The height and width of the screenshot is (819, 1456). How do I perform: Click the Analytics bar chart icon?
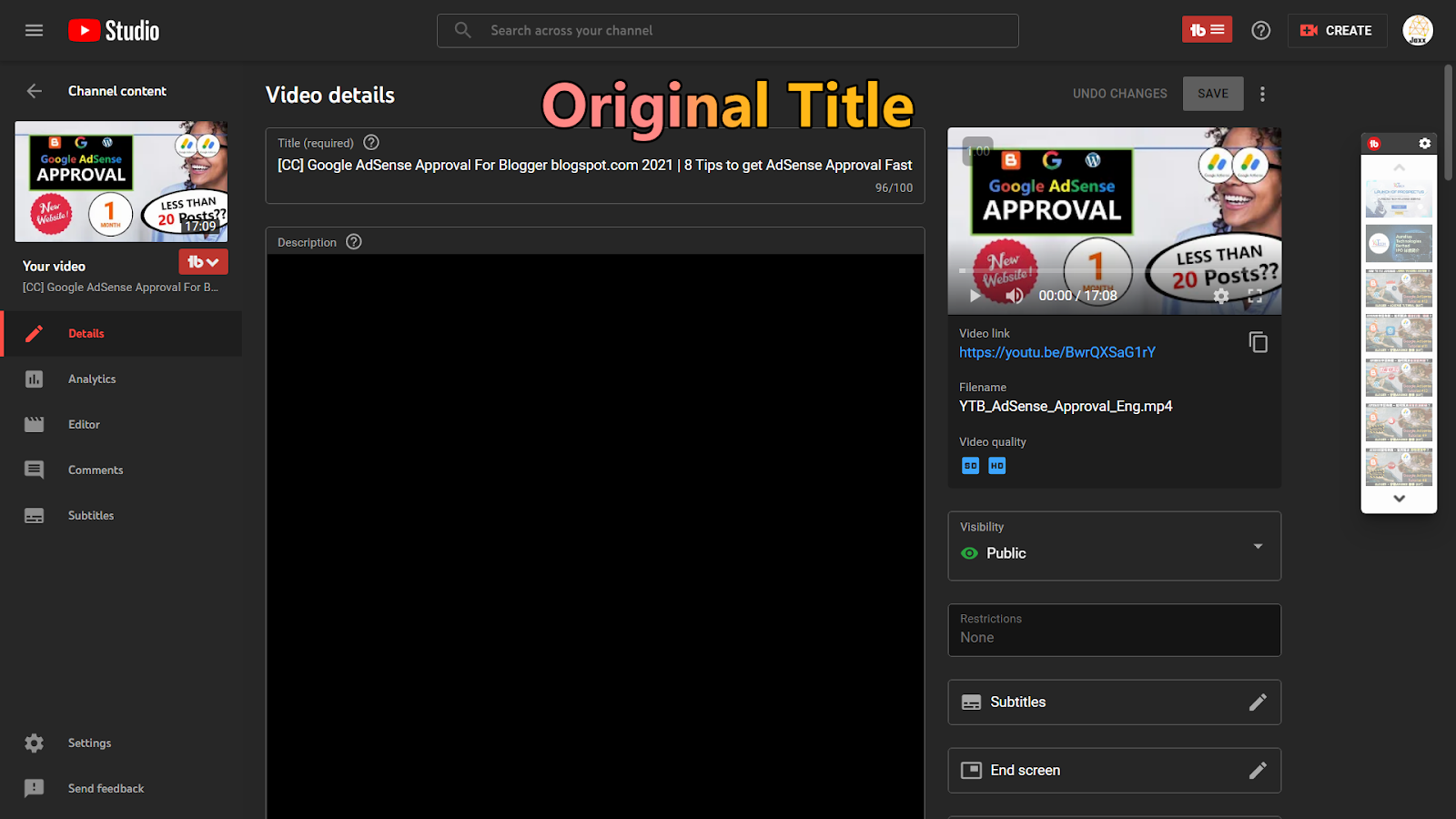click(34, 379)
